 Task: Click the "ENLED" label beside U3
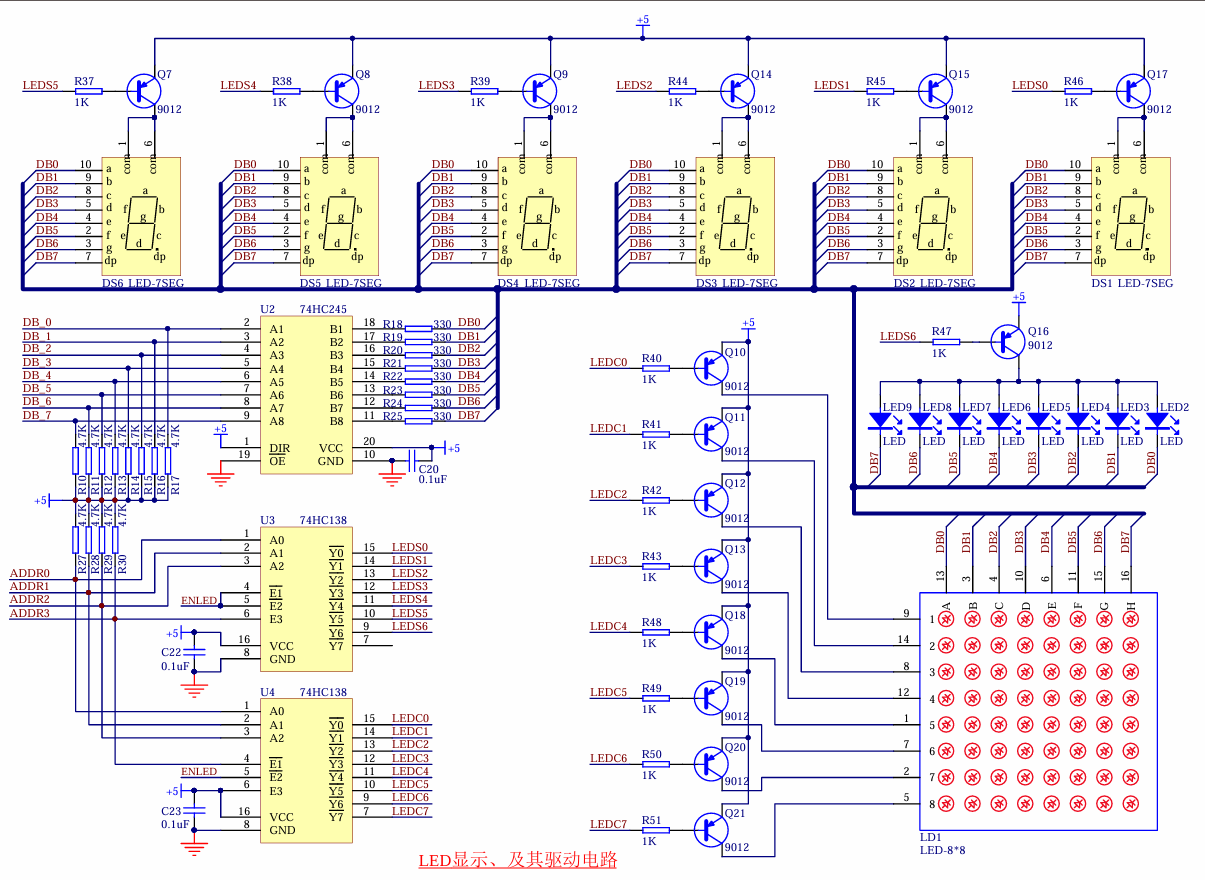(x=198, y=601)
